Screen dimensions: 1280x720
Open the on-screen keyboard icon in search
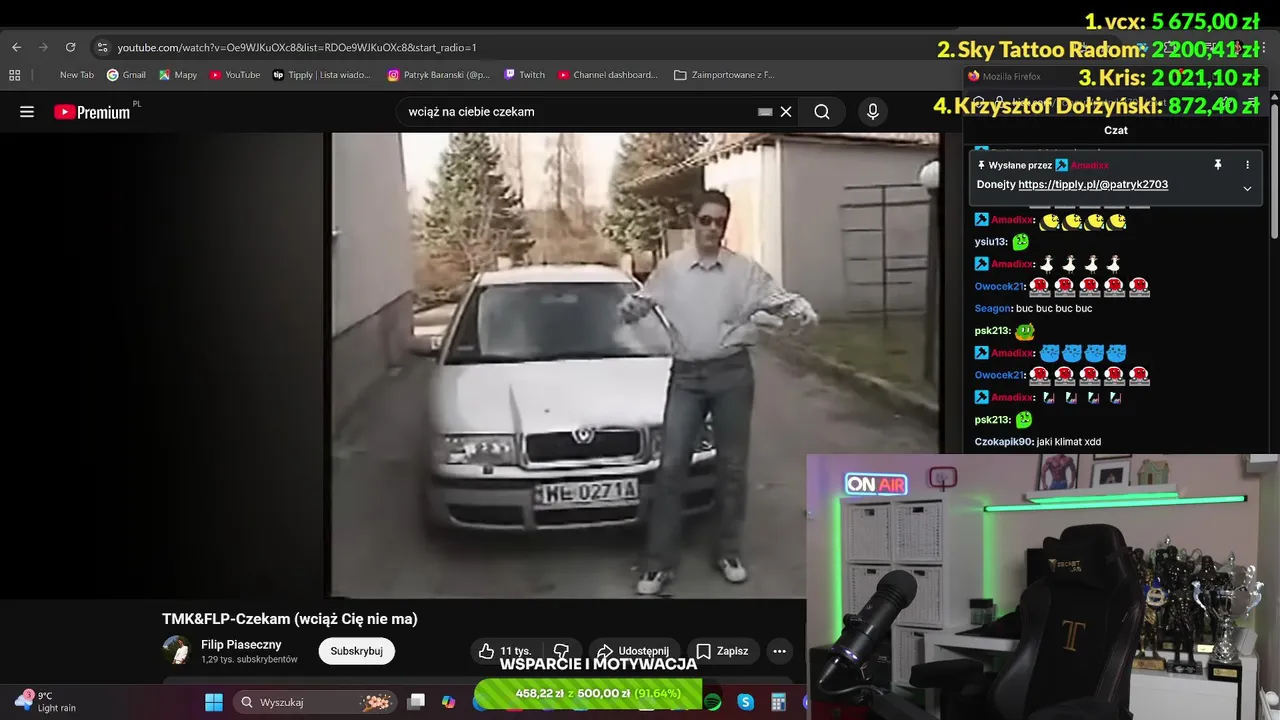(765, 112)
